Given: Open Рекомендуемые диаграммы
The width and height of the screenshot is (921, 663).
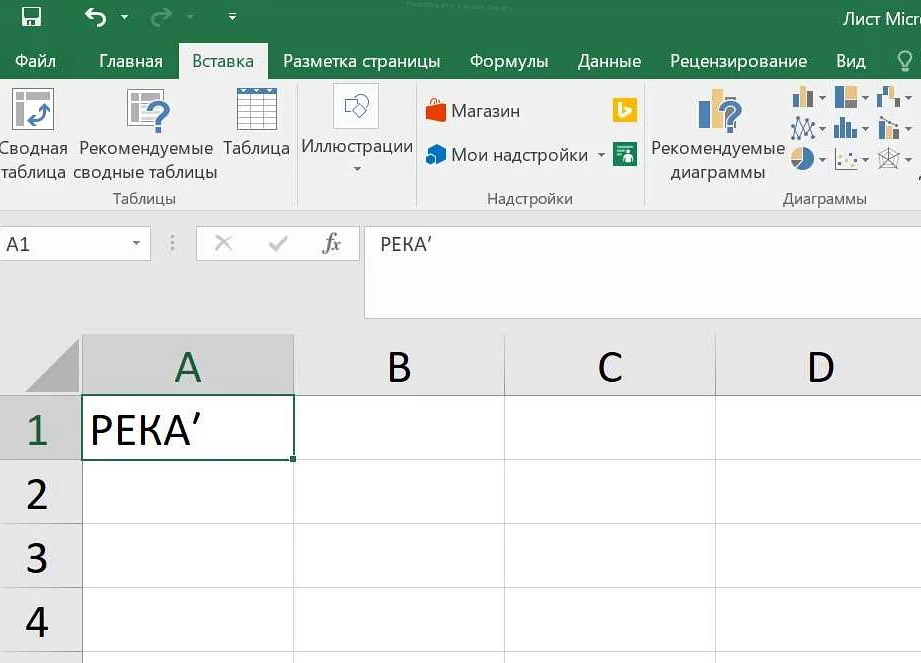Looking at the screenshot, I should coord(718,135).
